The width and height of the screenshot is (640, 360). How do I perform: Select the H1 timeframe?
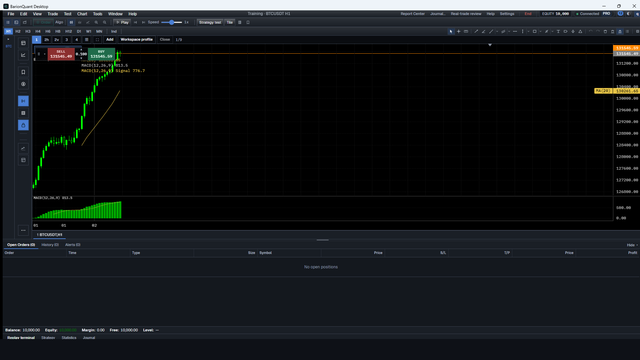coord(8,31)
